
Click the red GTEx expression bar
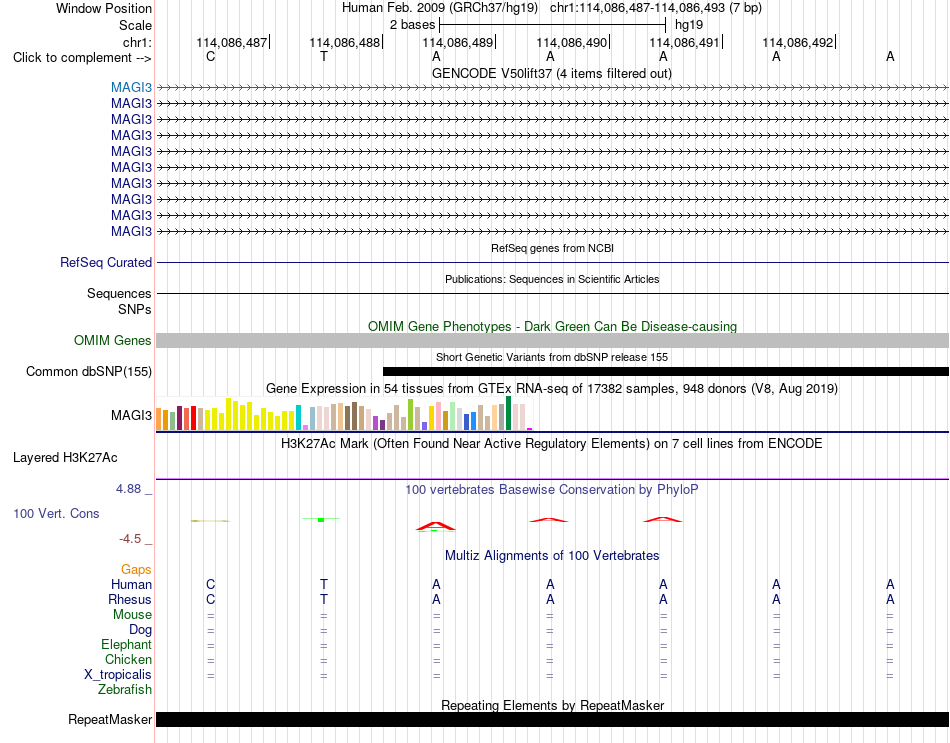(193, 418)
